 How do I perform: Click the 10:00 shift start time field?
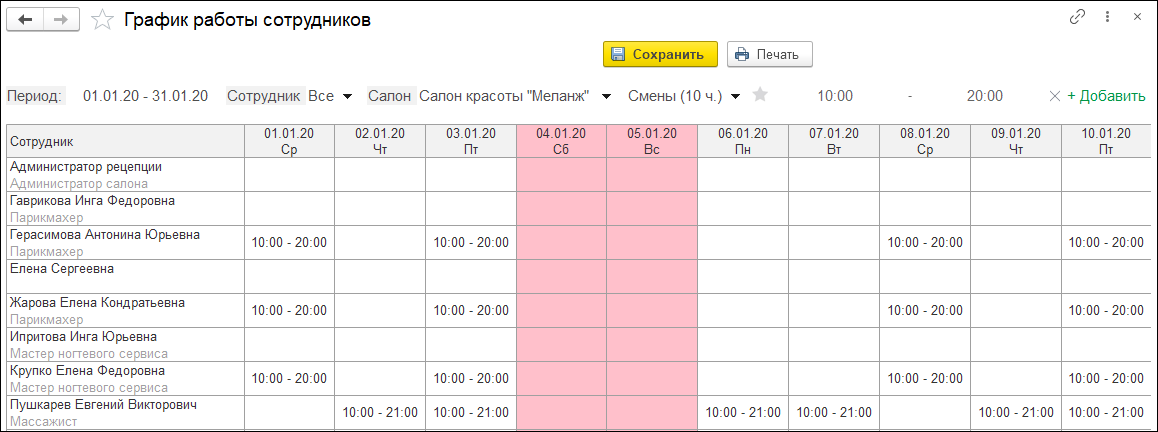point(835,96)
